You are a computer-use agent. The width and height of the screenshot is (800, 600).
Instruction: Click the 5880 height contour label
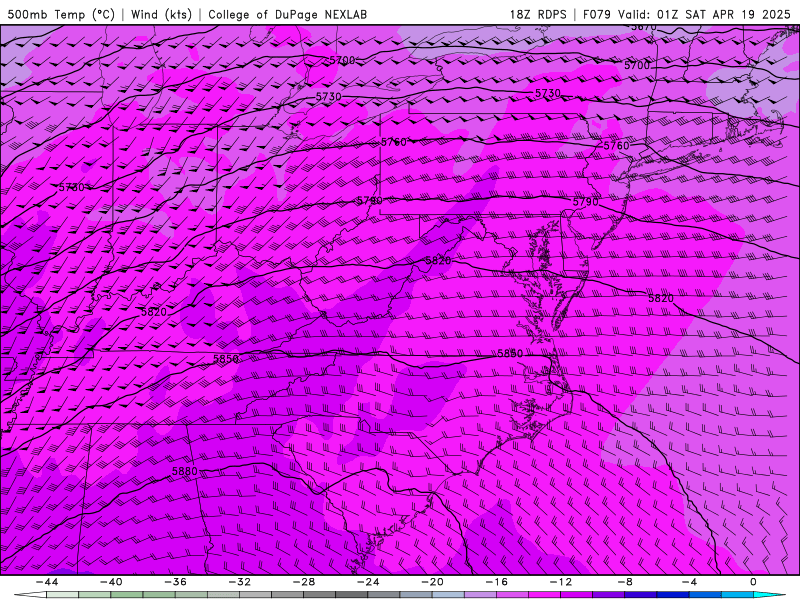(x=185, y=471)
